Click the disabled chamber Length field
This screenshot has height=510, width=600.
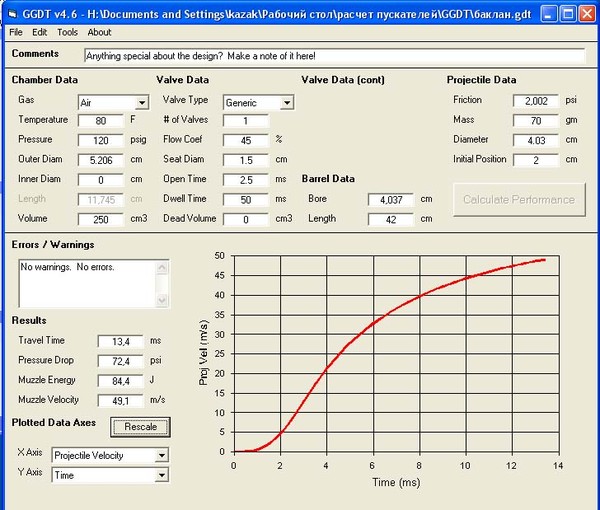point(101,200)
